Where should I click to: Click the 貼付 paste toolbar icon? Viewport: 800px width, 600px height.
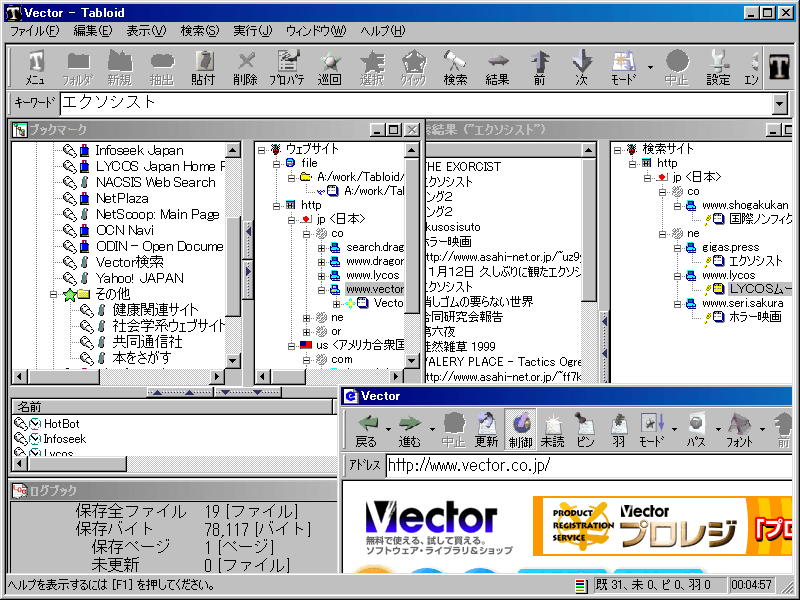coord(204,67)
